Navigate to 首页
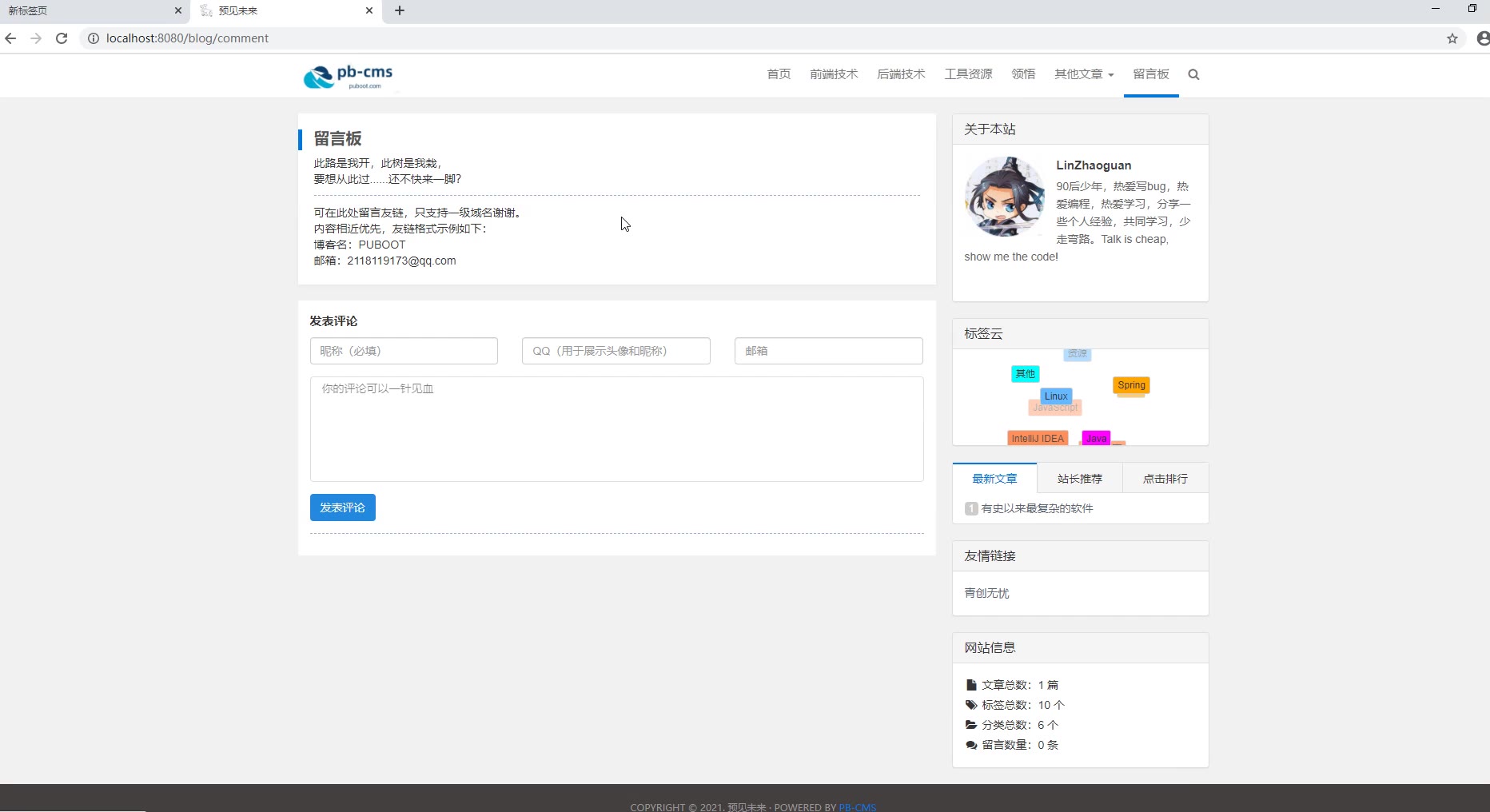This screenshot has width=1490, height=812. [779, 74]
